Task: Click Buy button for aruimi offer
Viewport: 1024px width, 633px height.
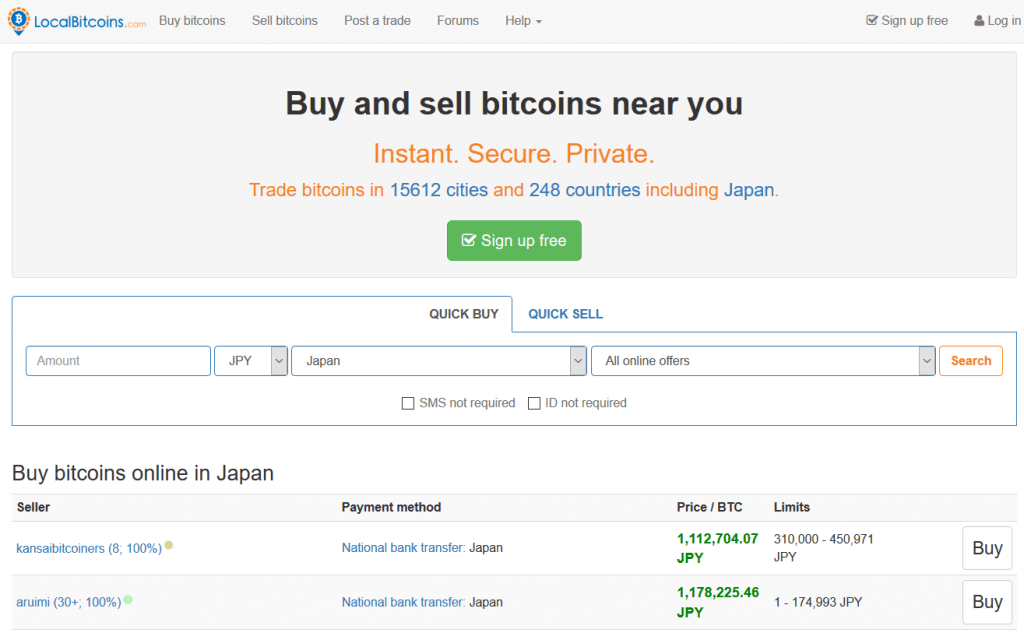Action: click(987, 602)
